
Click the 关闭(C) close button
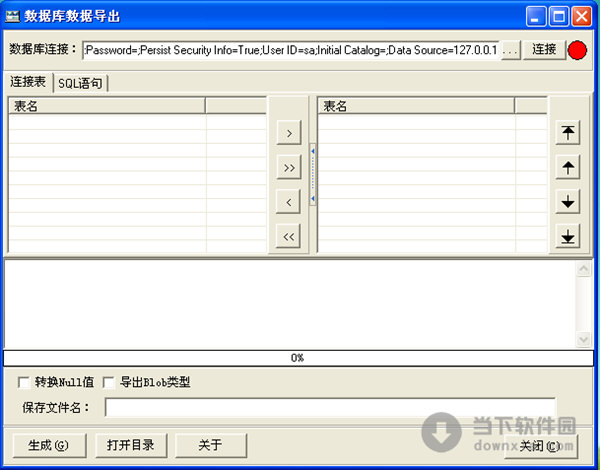pyautogui.click(x=541, y=446)
